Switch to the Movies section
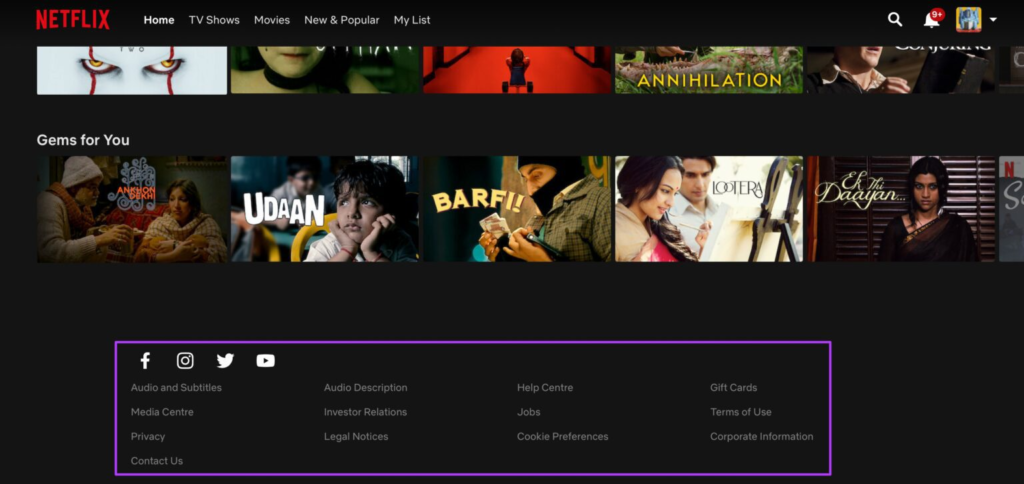Screen dimensions: 1024x484 (x=271, y=20)
